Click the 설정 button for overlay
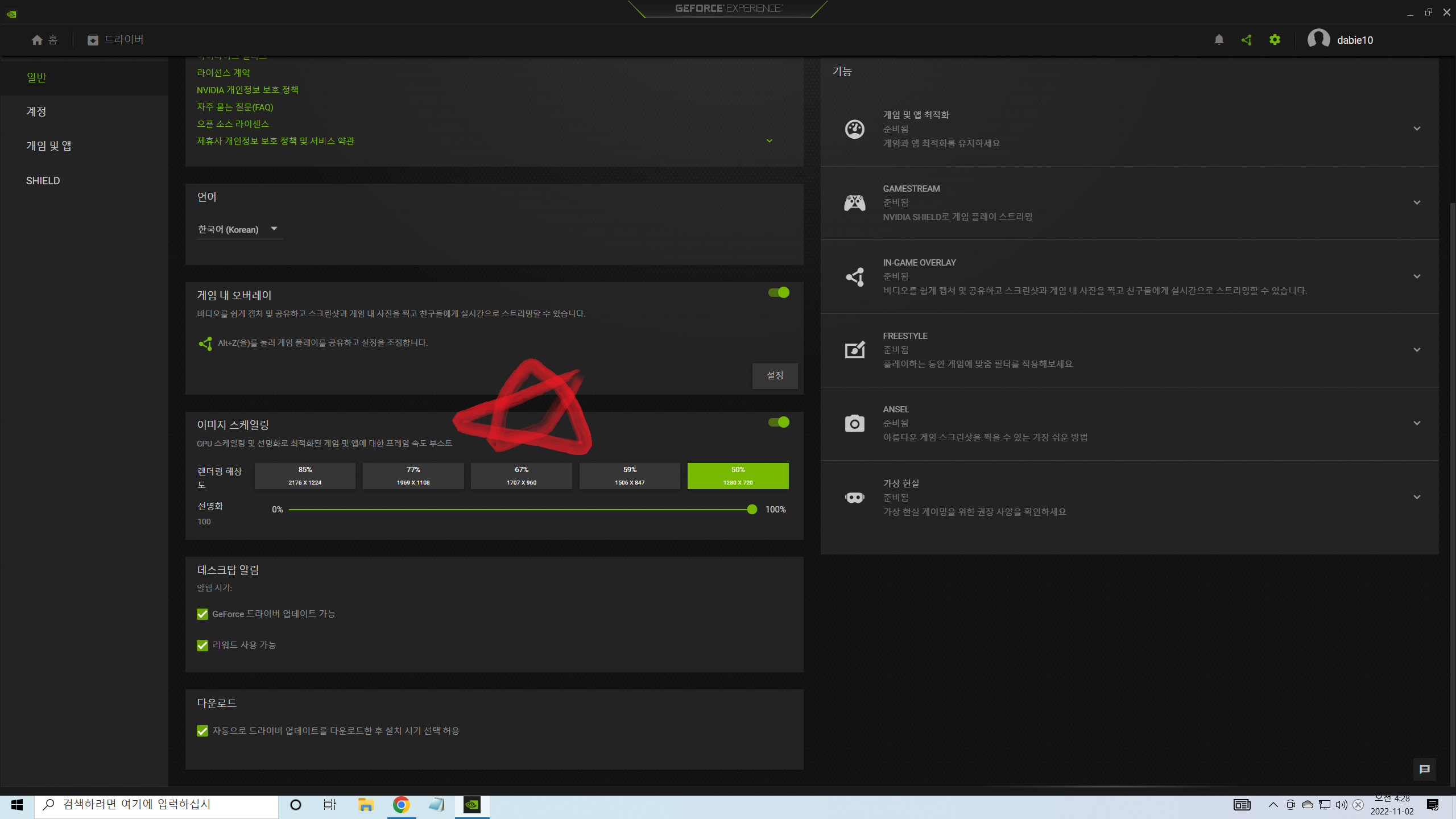Viewport: 1456px width, 819px height. coord(775,376)
